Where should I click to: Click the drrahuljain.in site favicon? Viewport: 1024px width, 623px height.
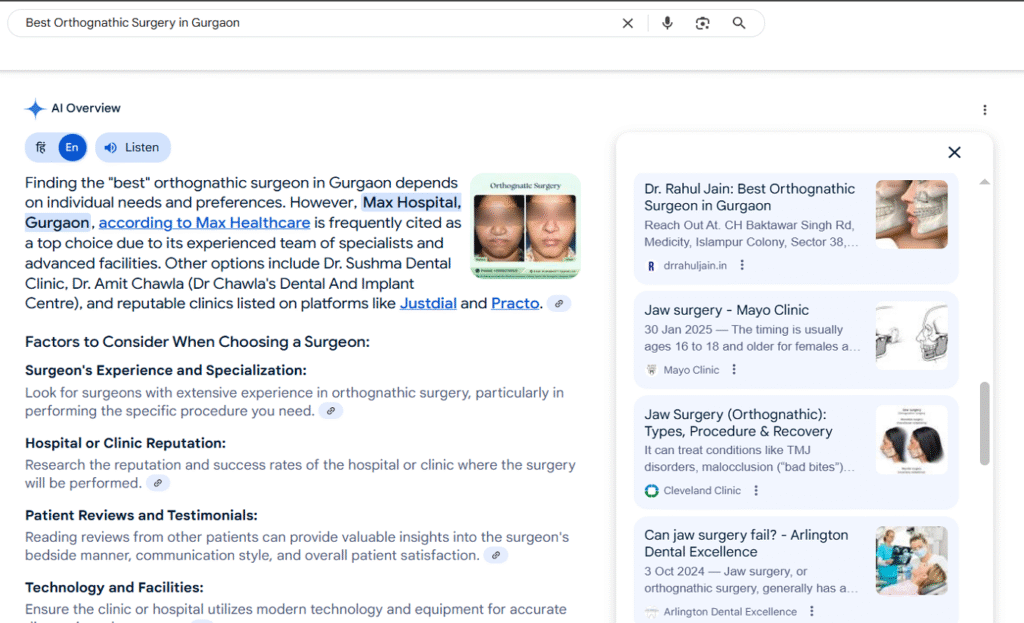click(651, 266)
